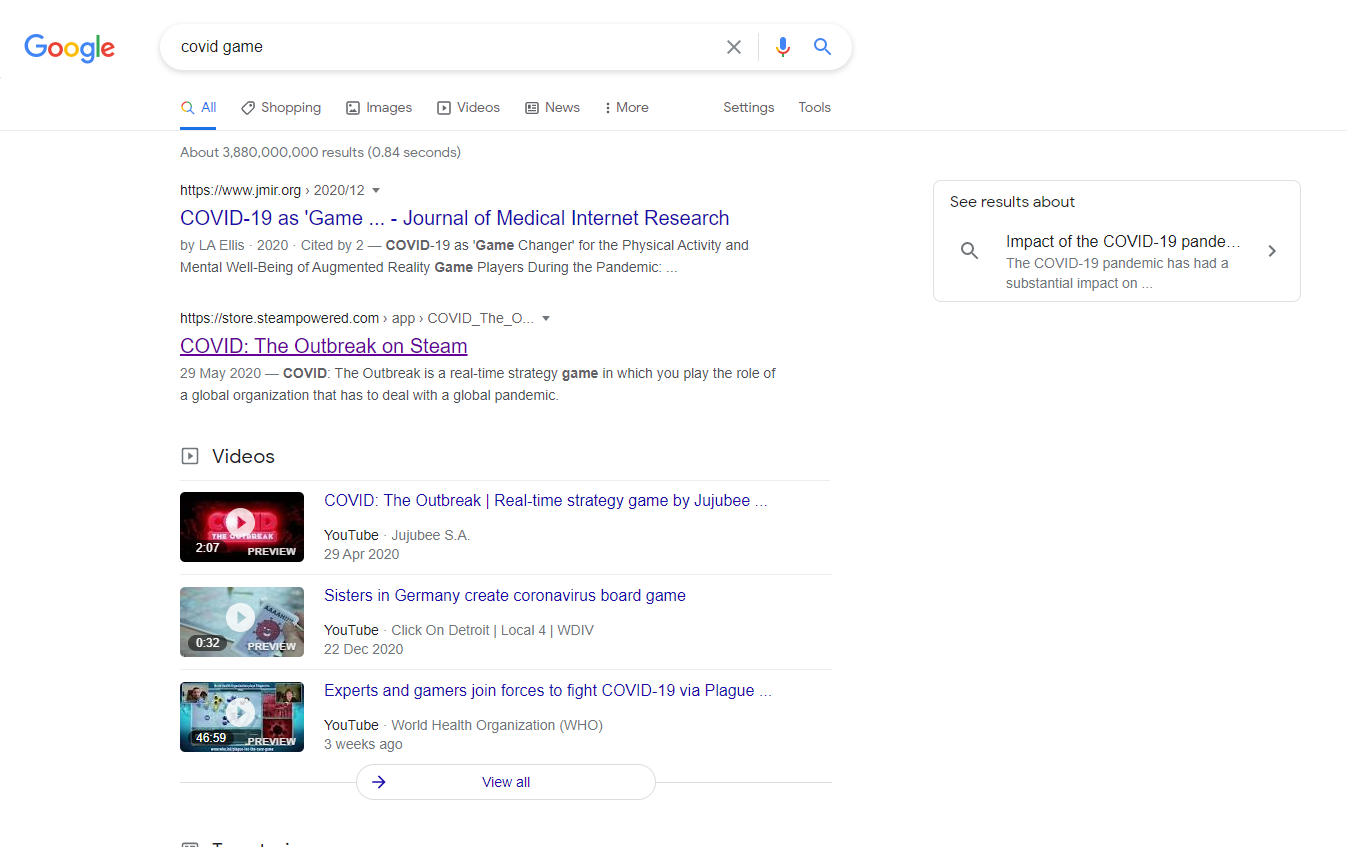1347x847 pixels.
Task: Click the Images picture icon
Action: [353, 108]
